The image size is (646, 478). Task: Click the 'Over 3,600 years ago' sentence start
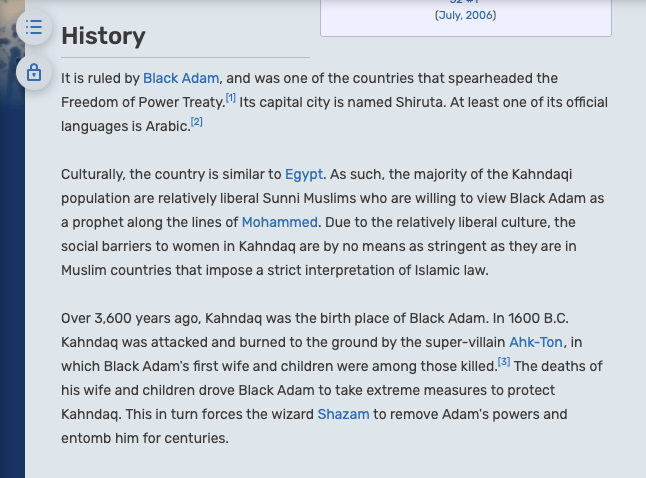point(130,318)
